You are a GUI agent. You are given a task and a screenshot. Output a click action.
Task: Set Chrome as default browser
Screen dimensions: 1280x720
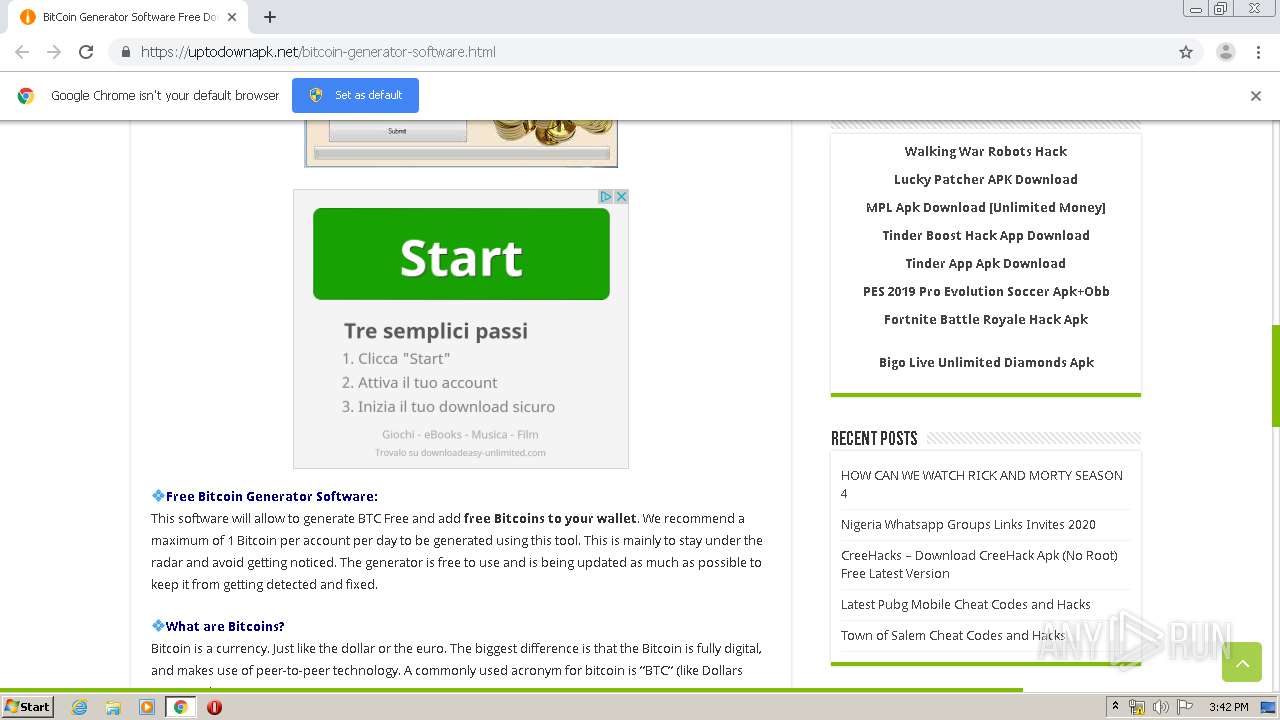355,95
